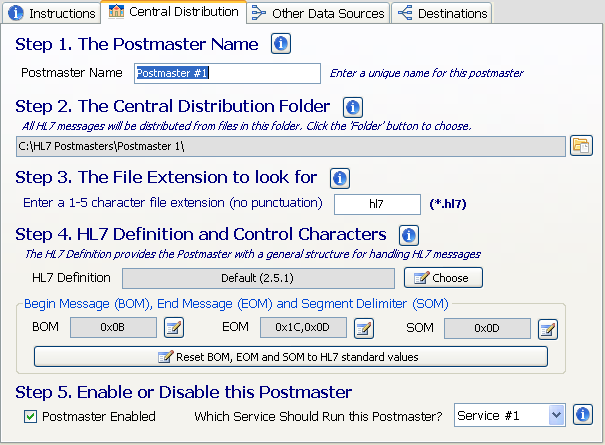Viewport: 605px width, 445px height.
Task: Click the file extension input field
Action: tap(376, 203)
